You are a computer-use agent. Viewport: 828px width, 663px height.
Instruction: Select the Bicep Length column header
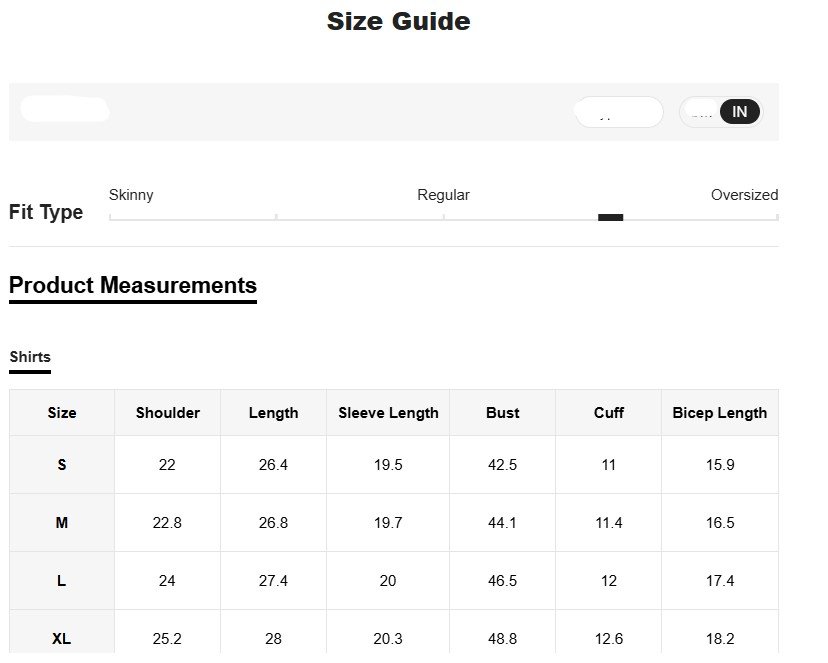click(x=719, y=413)
